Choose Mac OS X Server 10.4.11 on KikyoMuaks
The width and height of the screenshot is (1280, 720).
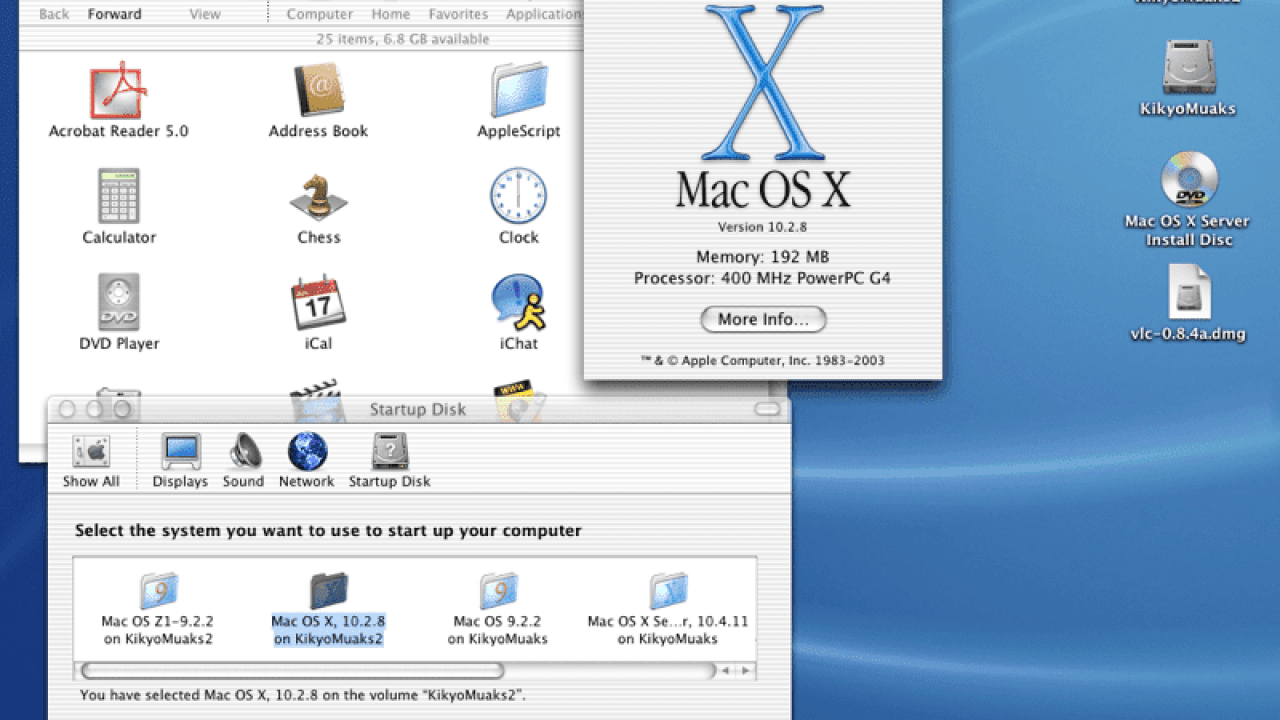(668, 610)
